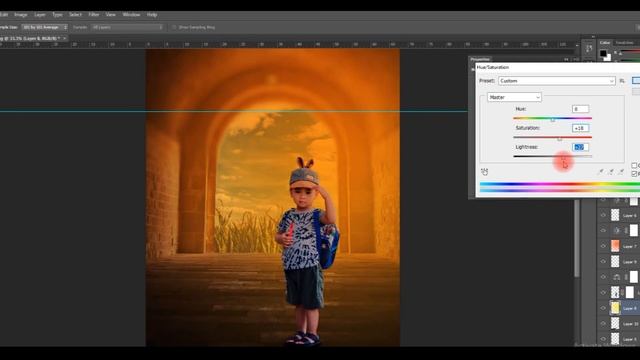This screenshot has width=640, height=360.
Task: Click the masked boy layer thumbnail above Layer 8
Action: (x=615, y=292)
